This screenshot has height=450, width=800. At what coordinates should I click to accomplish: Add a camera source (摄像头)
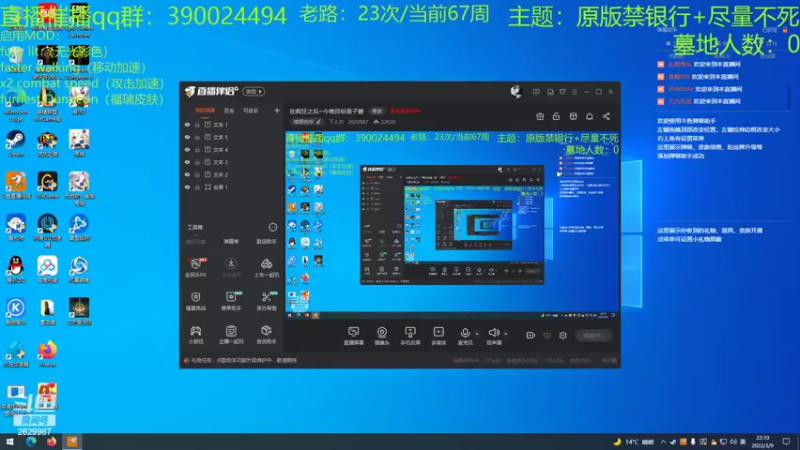click(382, 336)
